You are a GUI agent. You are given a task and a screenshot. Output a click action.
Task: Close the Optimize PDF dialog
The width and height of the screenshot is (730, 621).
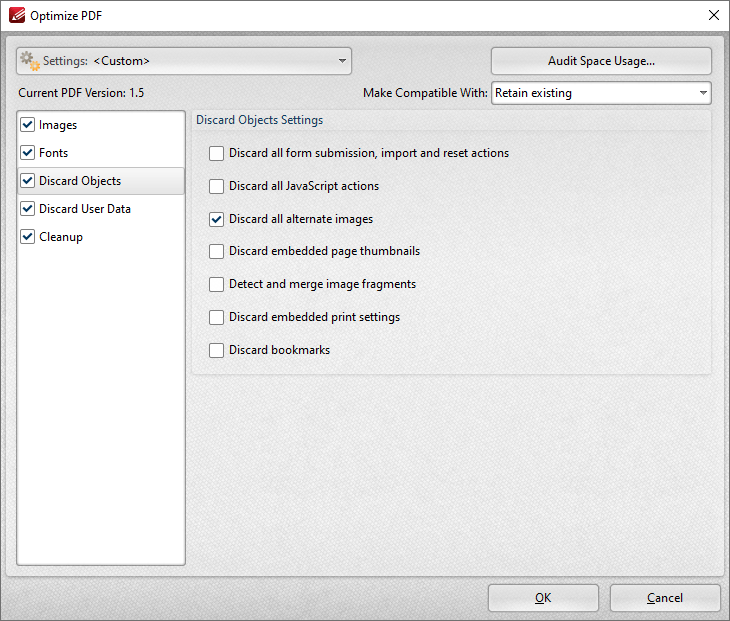713,15
